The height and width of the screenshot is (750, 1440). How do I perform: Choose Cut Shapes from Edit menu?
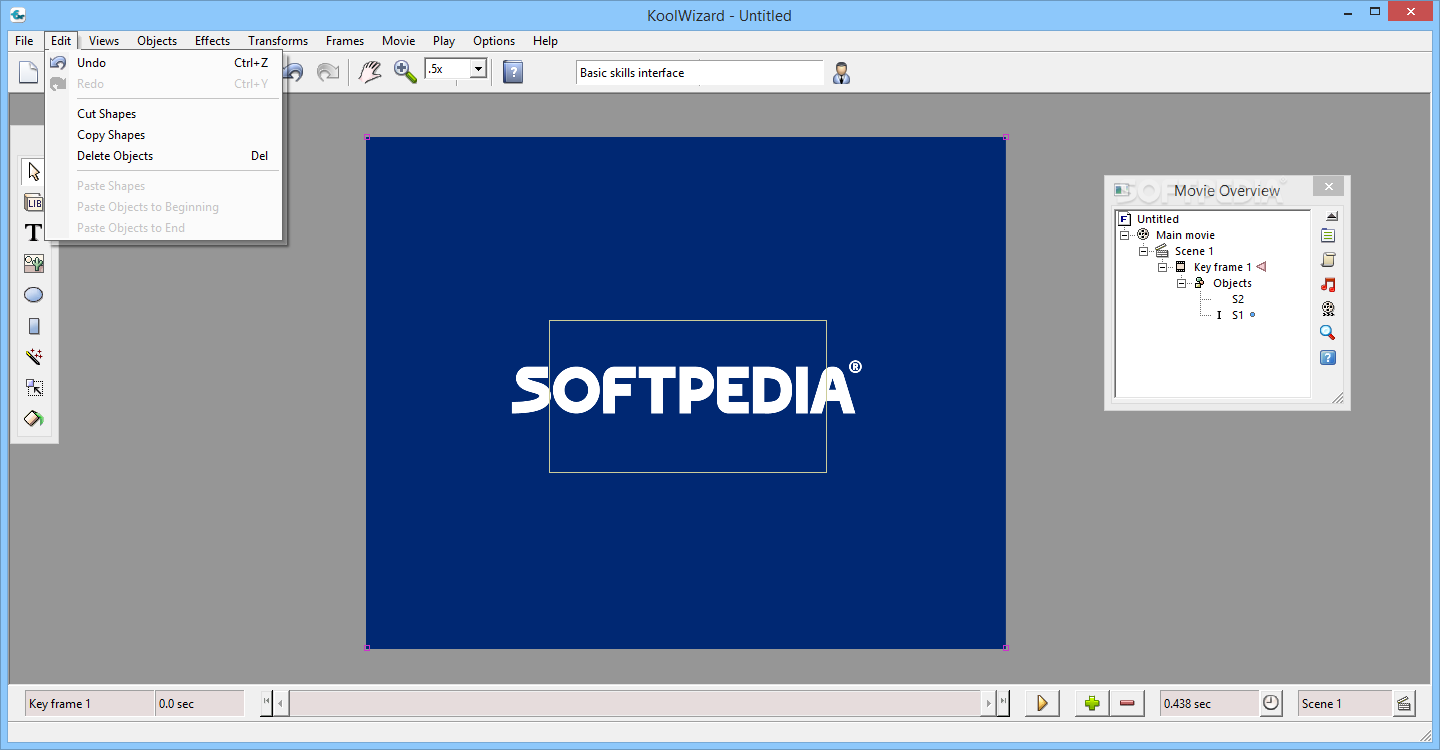pyautogui.click(x=165, y=114)
